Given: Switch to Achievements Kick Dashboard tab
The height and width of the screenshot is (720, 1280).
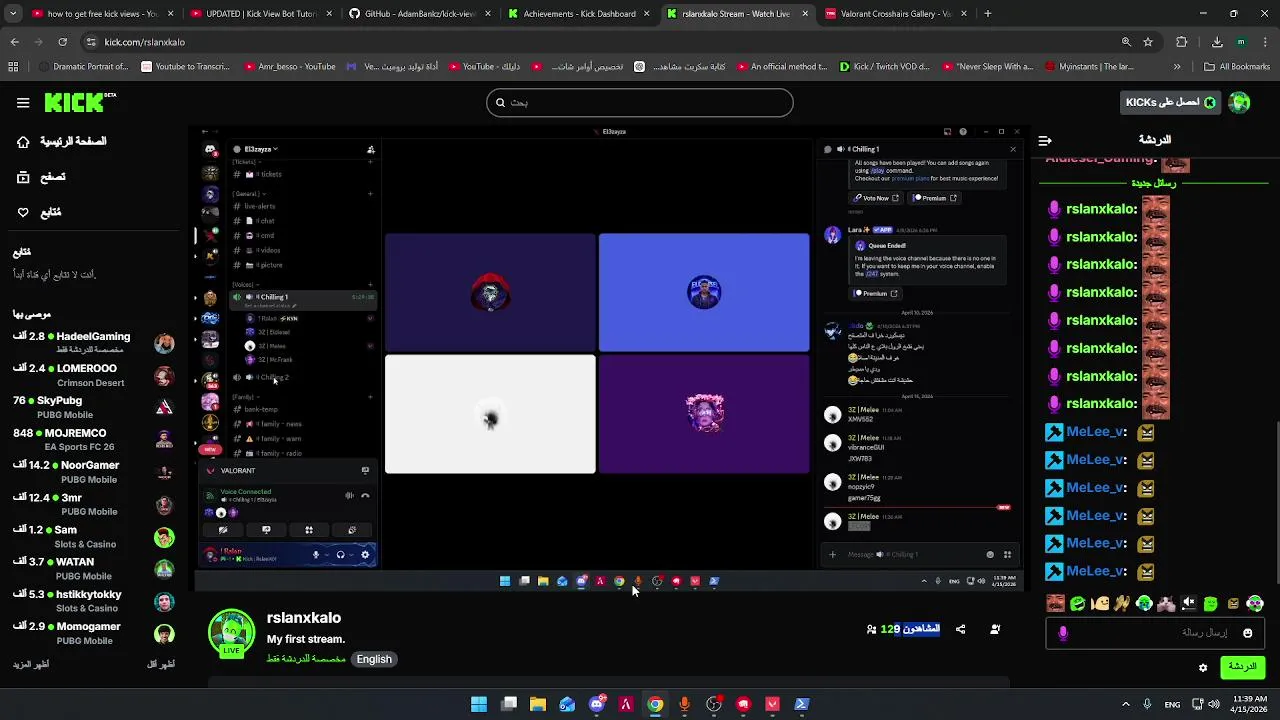Looking at the screenshot, I should pyautogui.click(x=578, y=14).
